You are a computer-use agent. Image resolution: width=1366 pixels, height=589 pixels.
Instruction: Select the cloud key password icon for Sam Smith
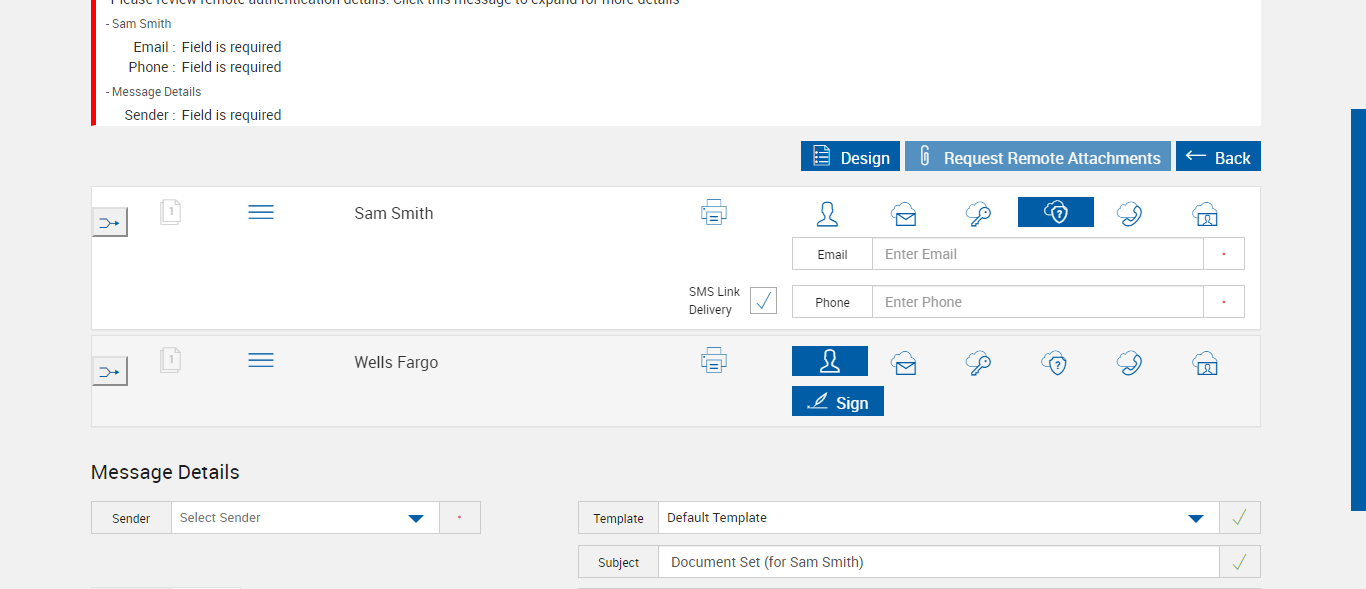978,213
